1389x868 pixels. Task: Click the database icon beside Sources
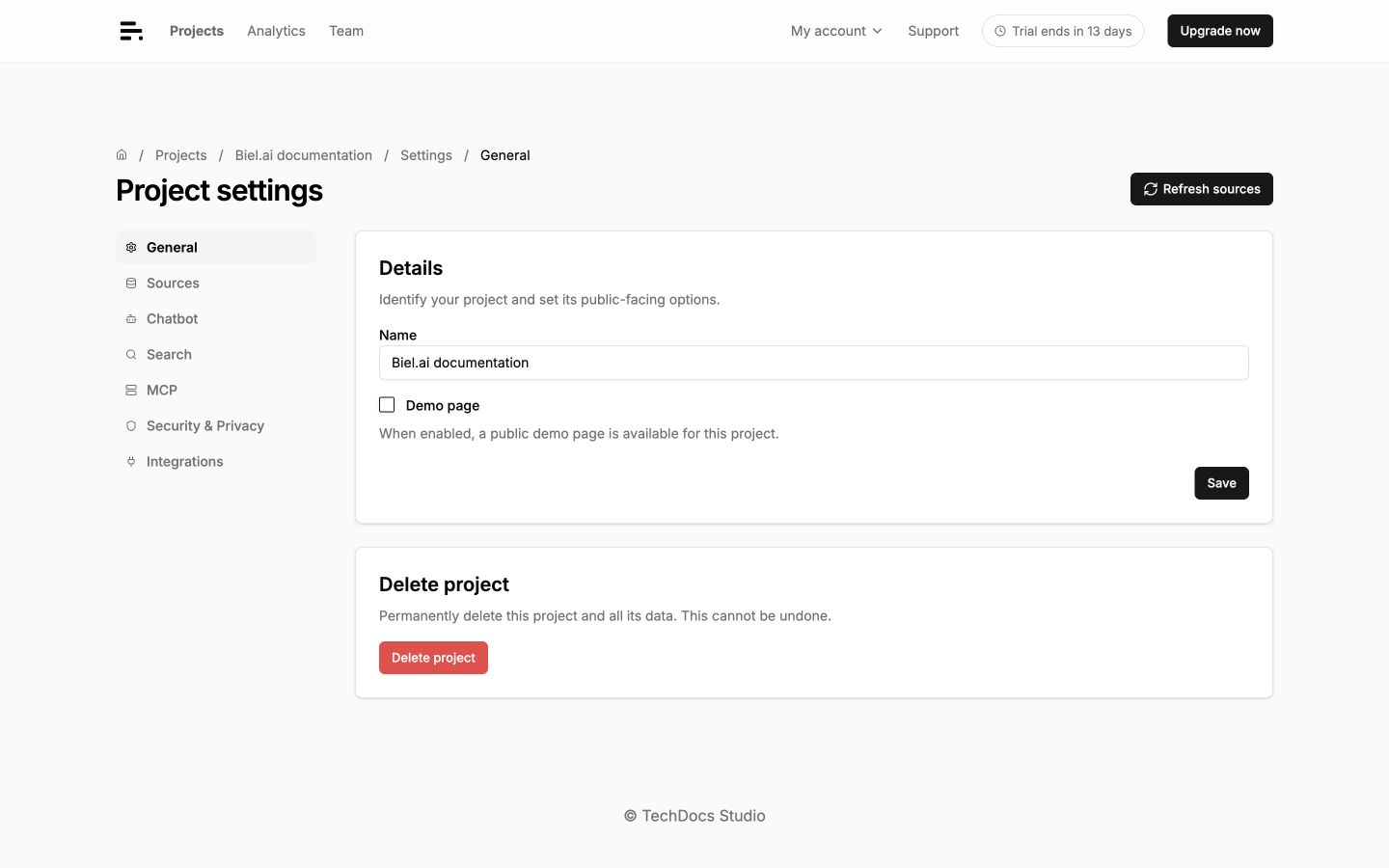131,283
